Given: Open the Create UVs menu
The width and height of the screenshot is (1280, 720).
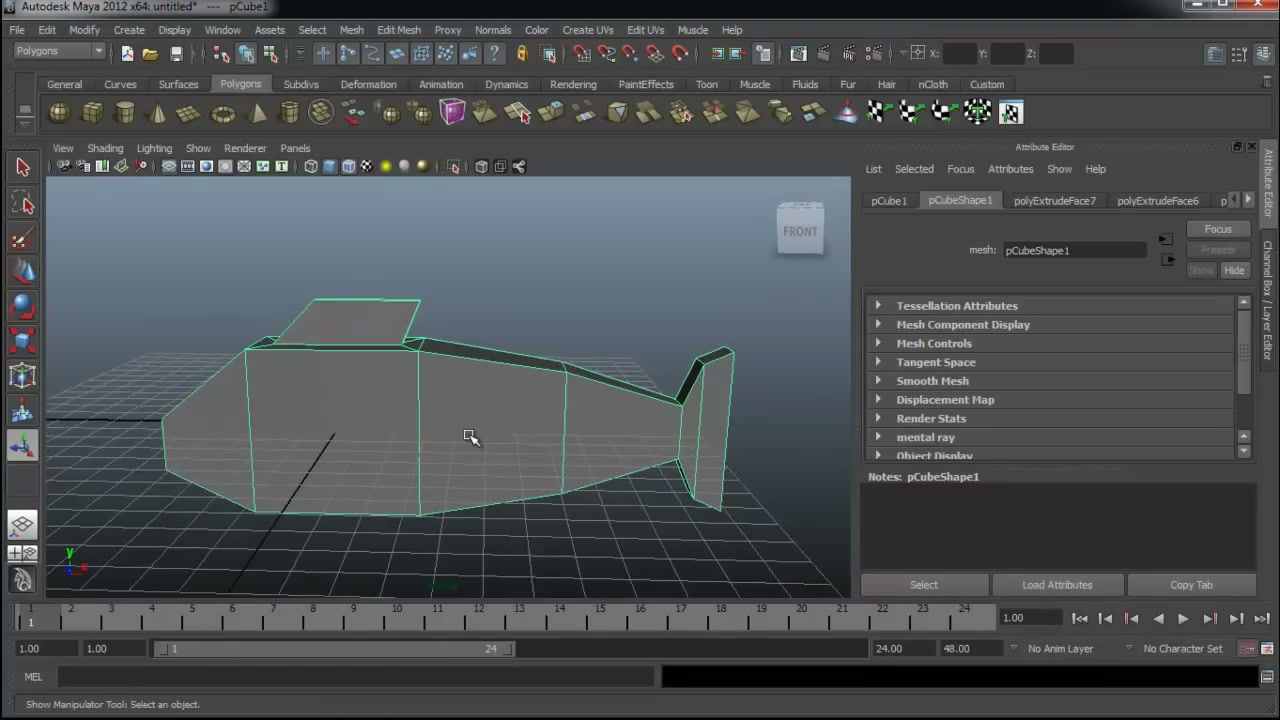Looking at the screenshot, I should click(587, 30).
